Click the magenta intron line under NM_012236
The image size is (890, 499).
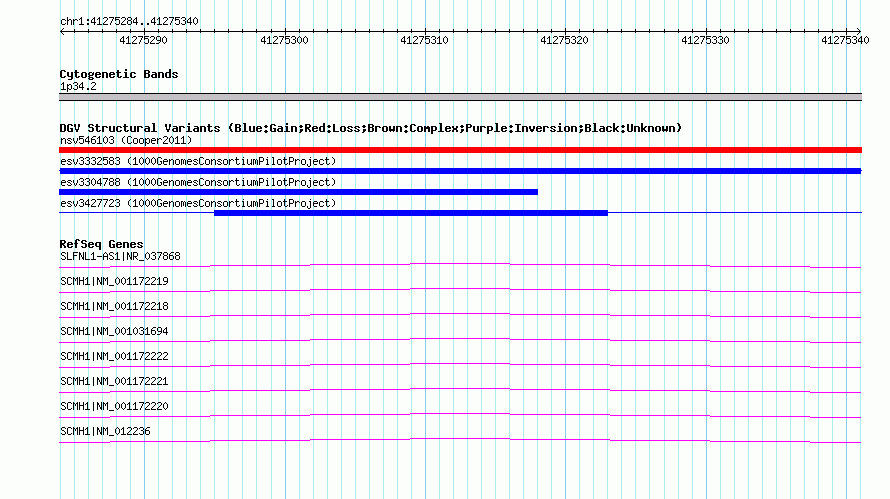point(460,440)
